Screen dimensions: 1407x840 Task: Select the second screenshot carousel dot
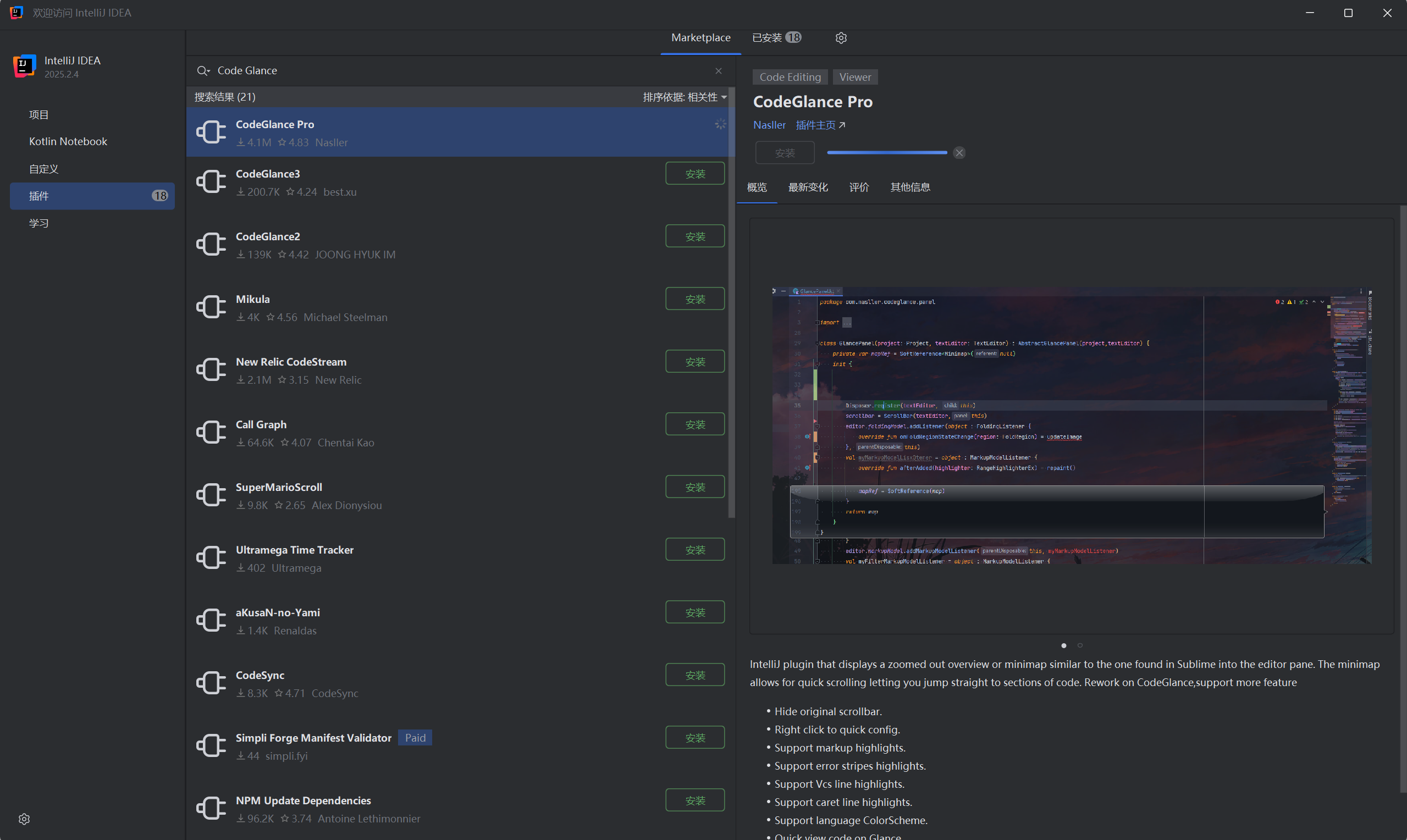point(1080,645)
